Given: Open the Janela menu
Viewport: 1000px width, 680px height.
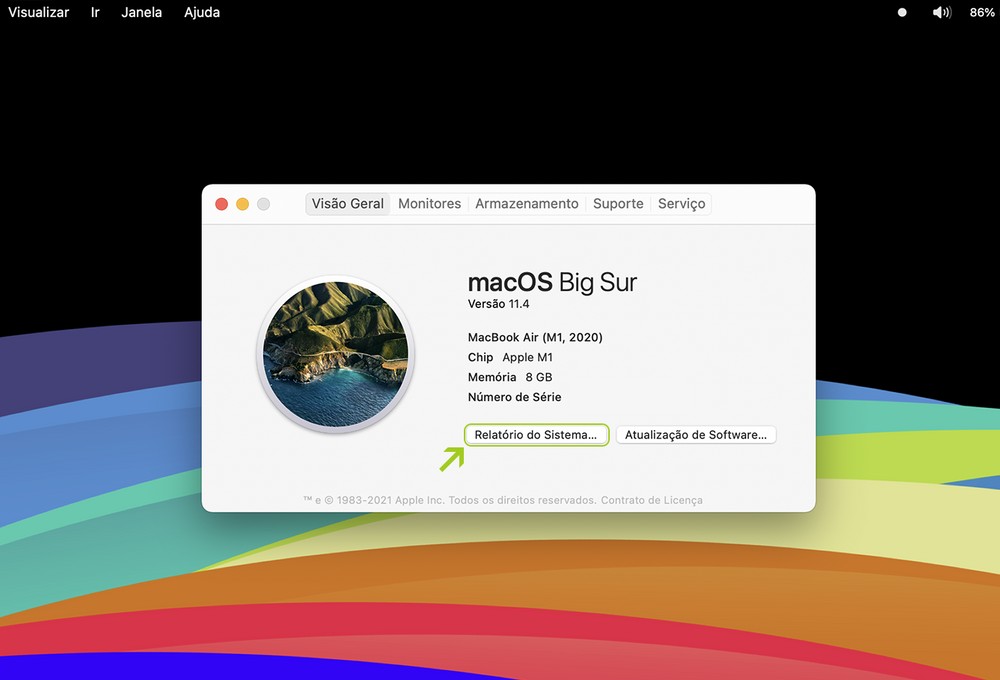Looking at the screenshot, I should (141, 13).
